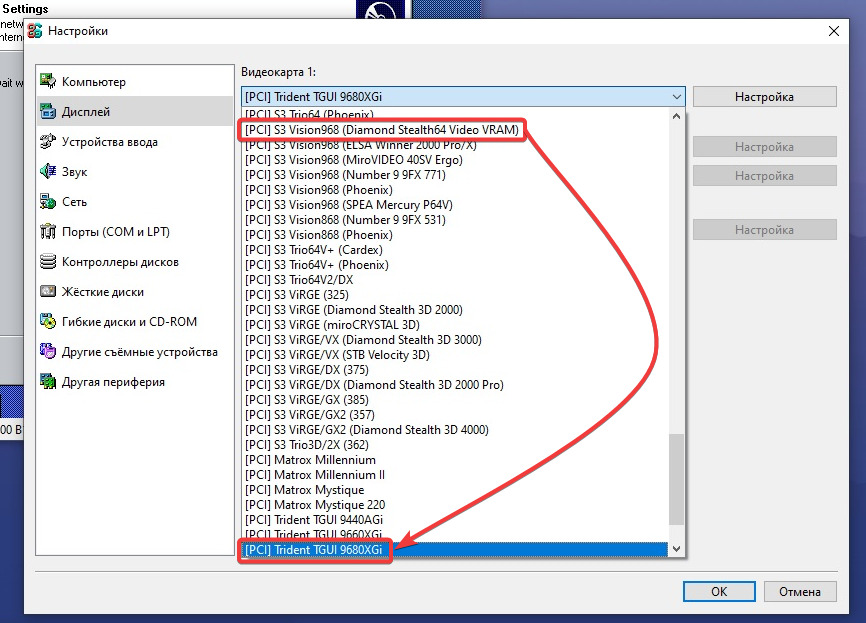Click scroll-up arrow of the video card list
866x623 pixels.
coord(677,116)
